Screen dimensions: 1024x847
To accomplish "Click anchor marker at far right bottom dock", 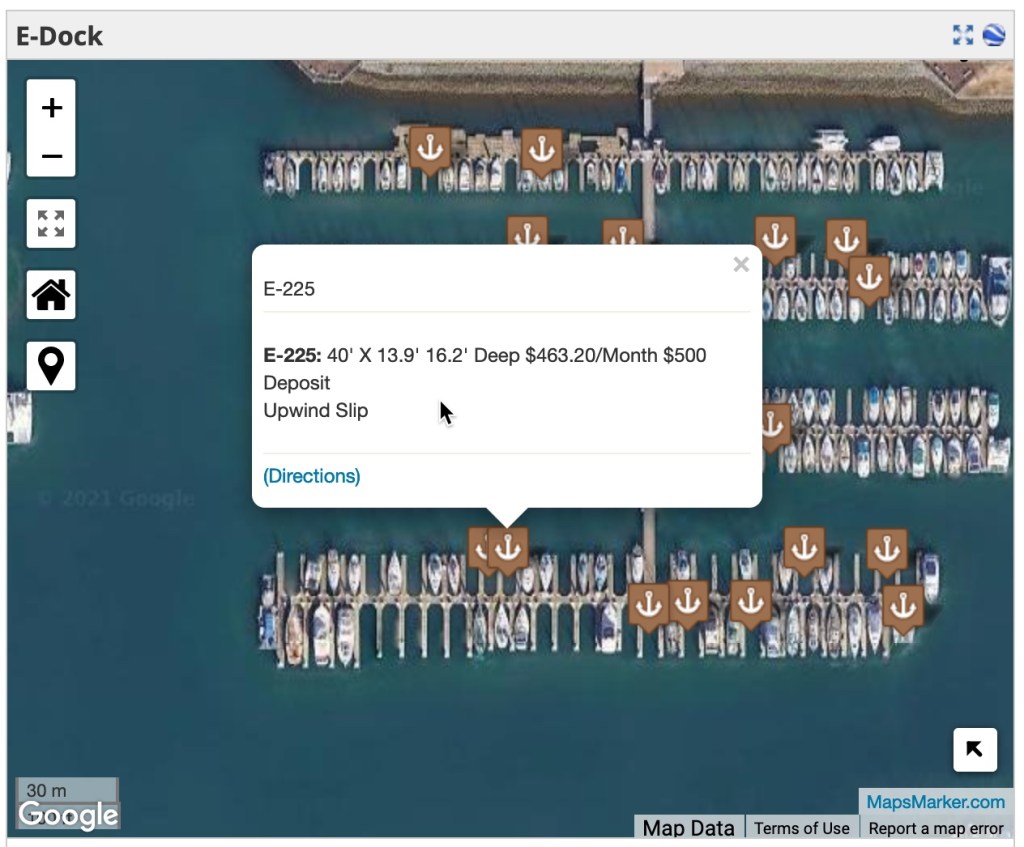I will (x=903, y=606).
